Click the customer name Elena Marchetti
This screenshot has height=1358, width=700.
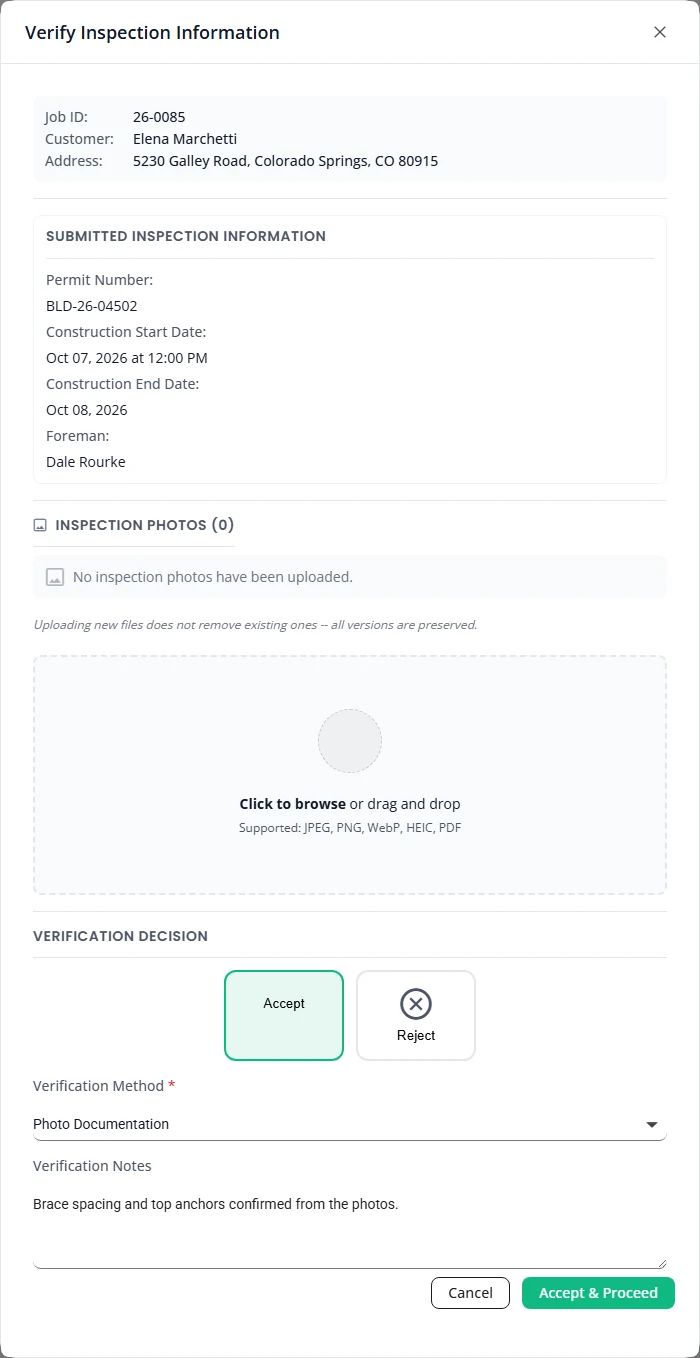(x=185, y=139)
